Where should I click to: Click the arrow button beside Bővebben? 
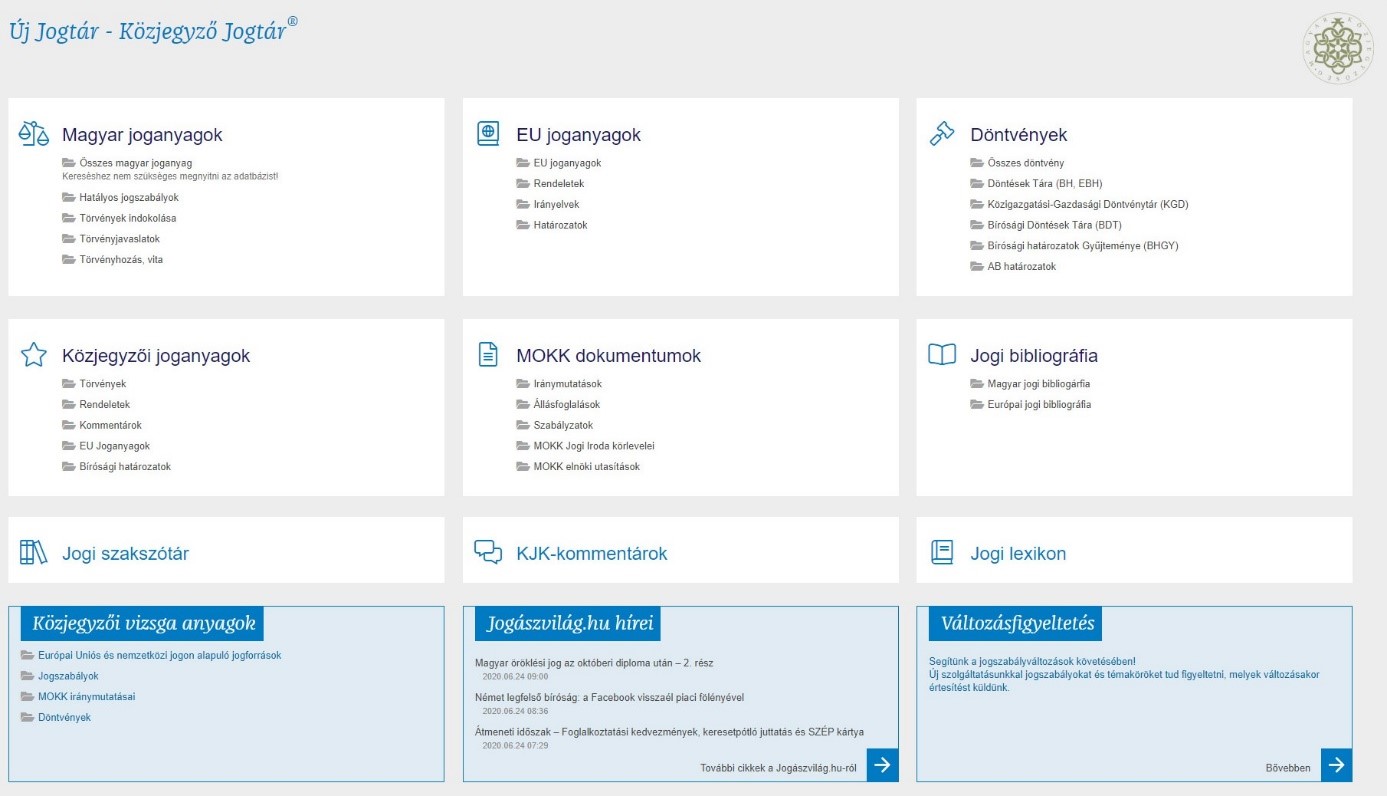1336,765
